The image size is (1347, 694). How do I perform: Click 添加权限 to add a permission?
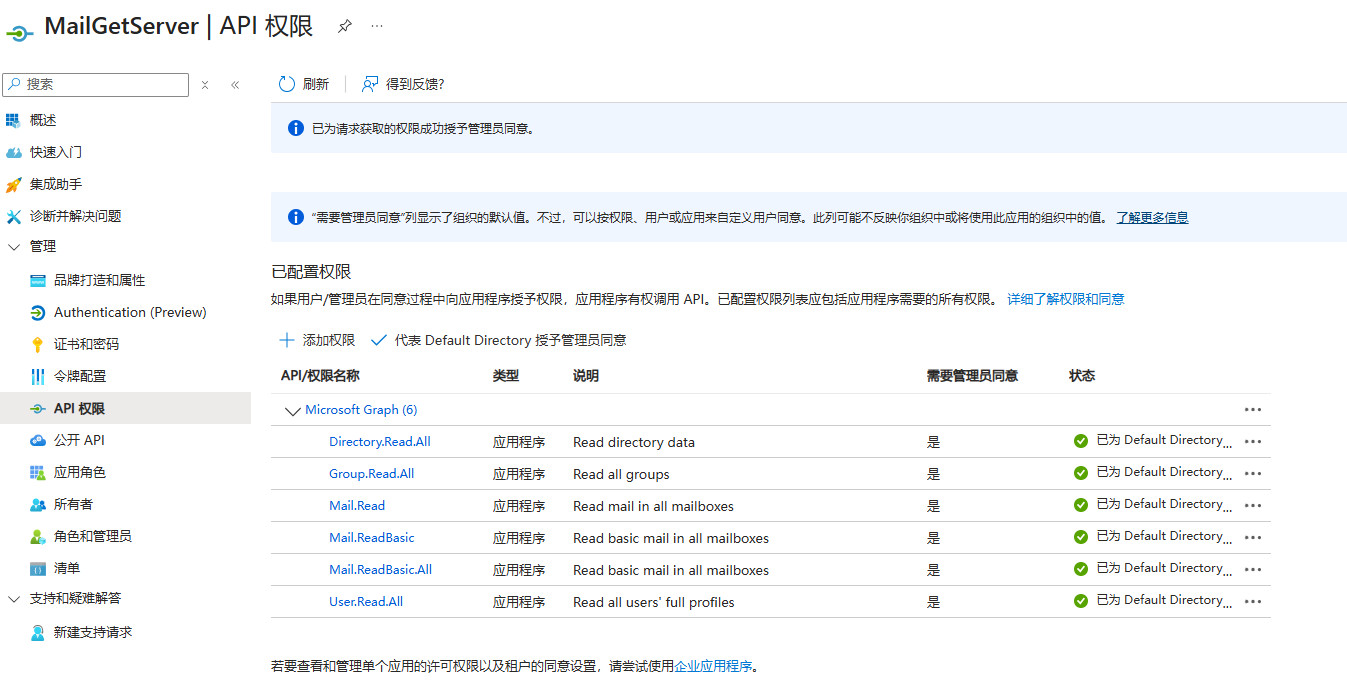317,340
